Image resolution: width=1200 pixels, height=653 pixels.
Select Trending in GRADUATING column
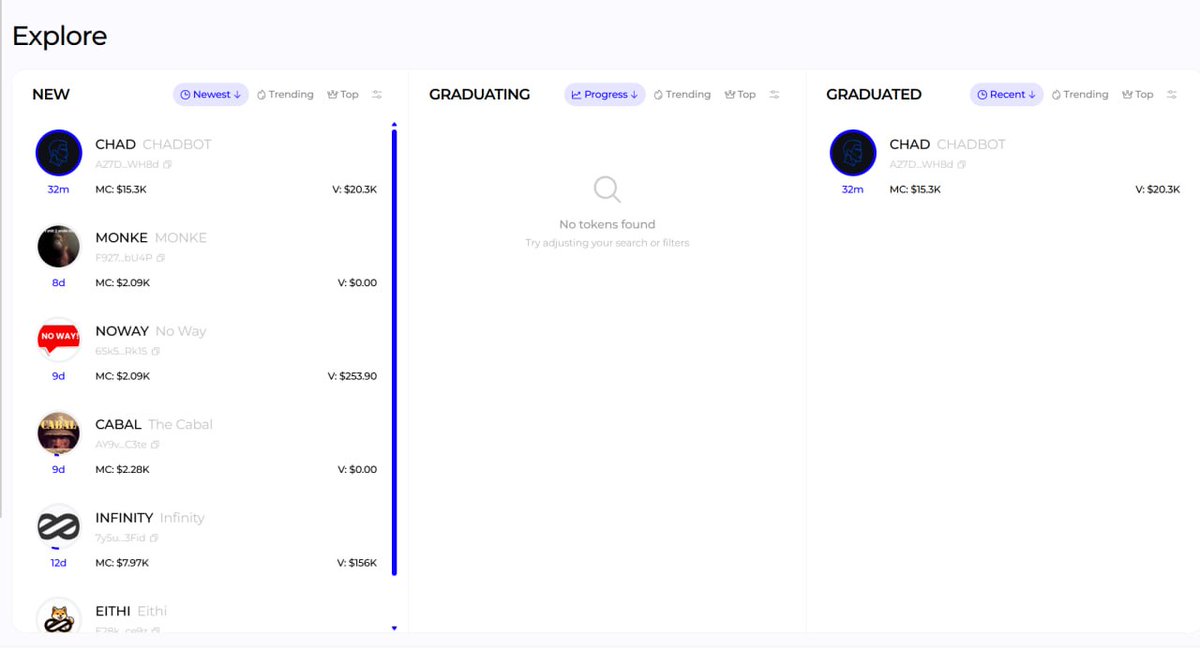coord(682,95)
